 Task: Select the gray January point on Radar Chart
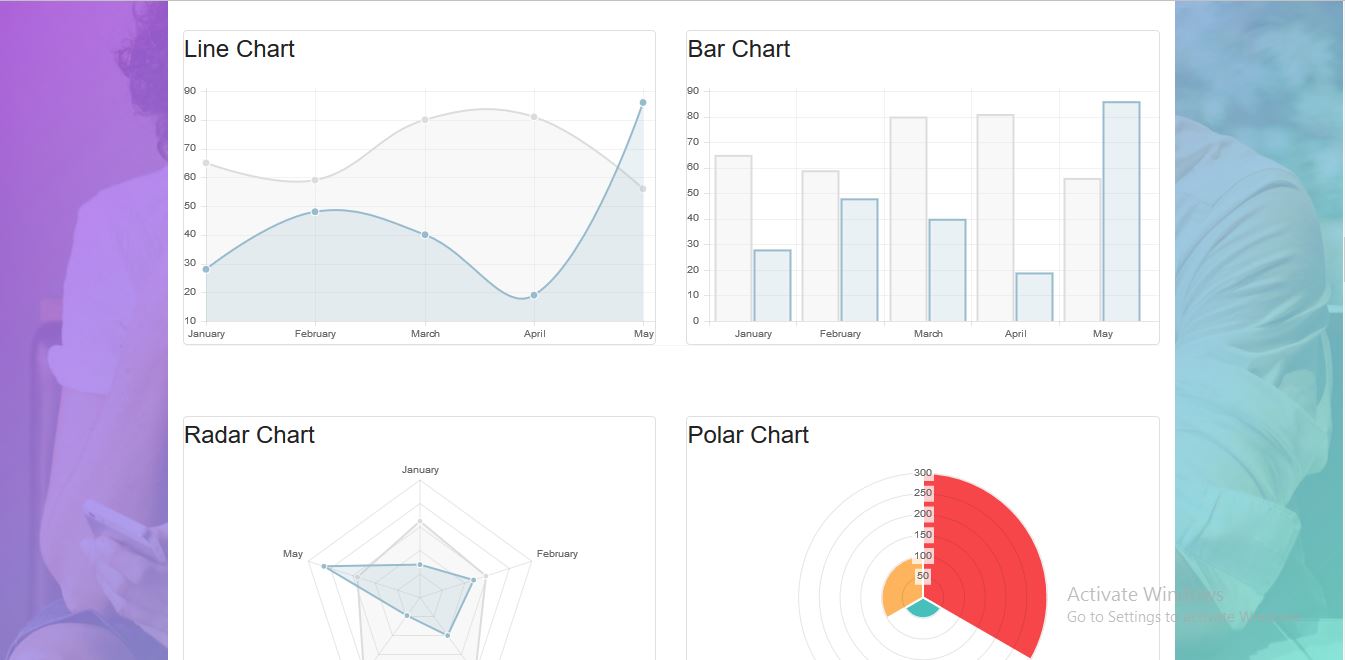click(420, 521)
